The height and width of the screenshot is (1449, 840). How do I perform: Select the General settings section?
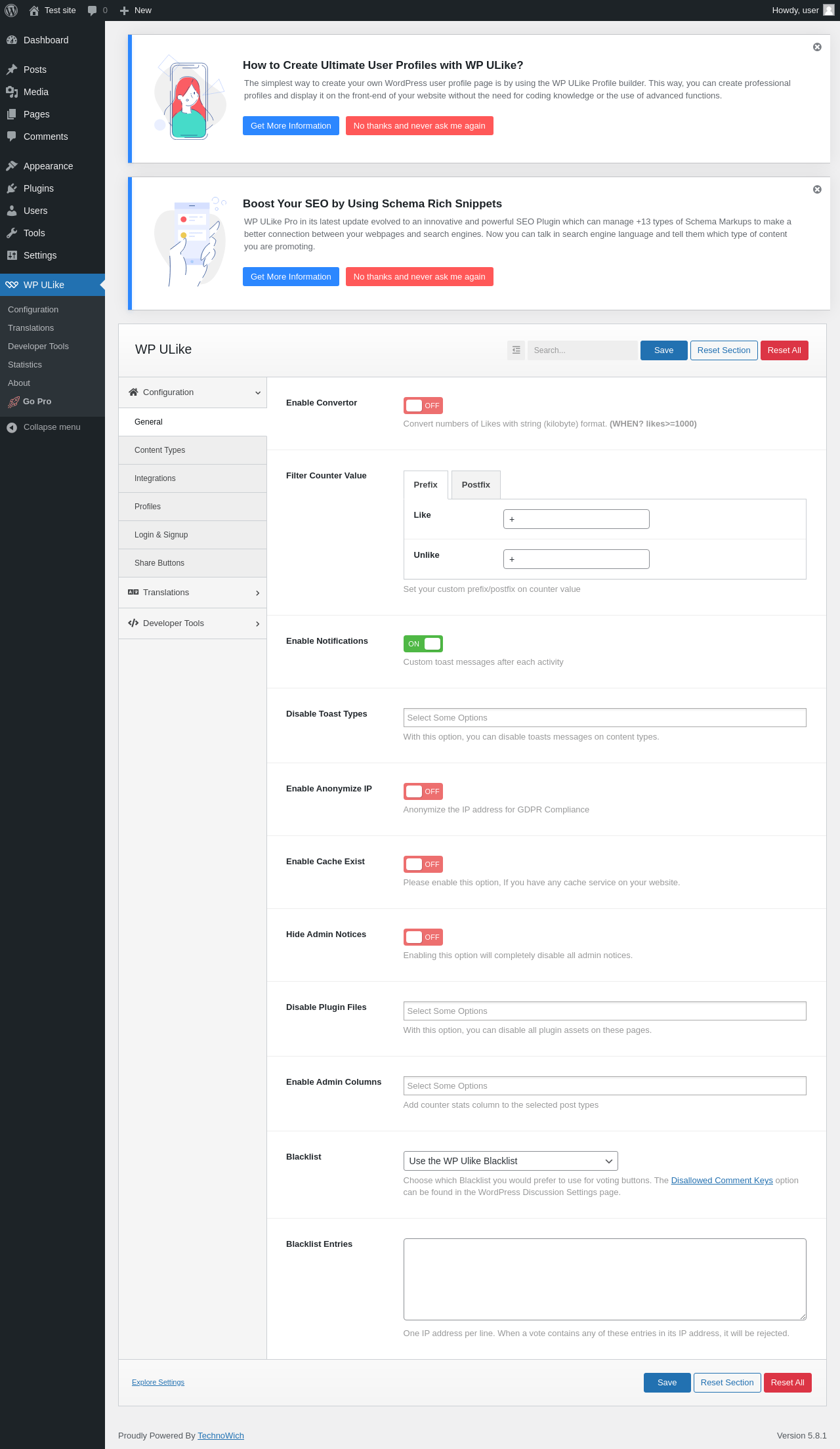point(192,422)
